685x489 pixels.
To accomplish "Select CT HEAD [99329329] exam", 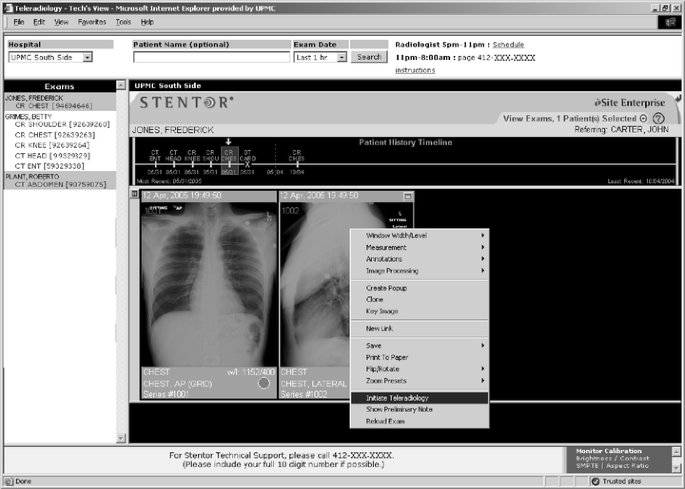I will coord(52,156).
